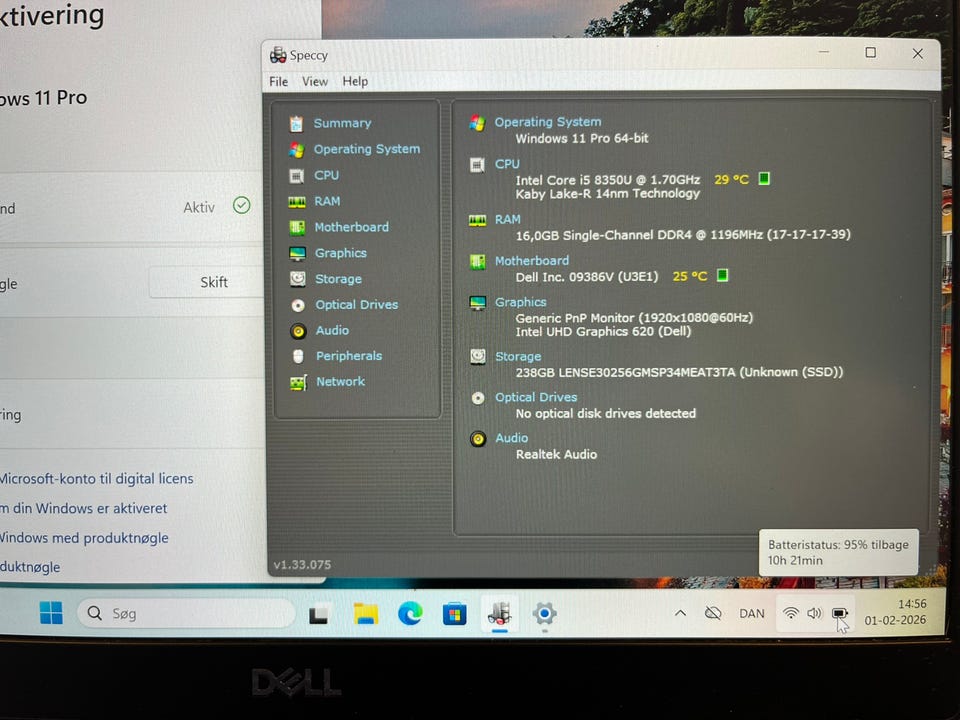The width and height of the screenshot is (960, 720).
Task: Click the Motherboard heading in summary pane
Action: coord(531,261)
